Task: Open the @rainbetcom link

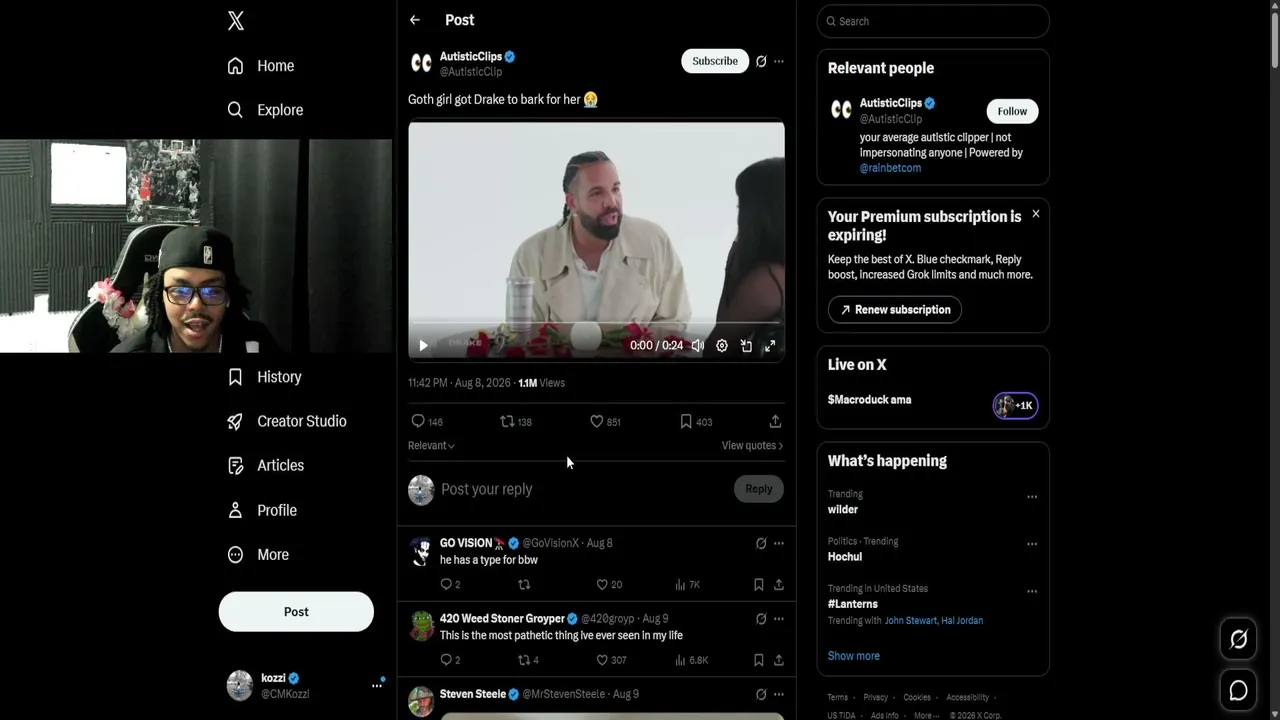Action: [890, 168]
